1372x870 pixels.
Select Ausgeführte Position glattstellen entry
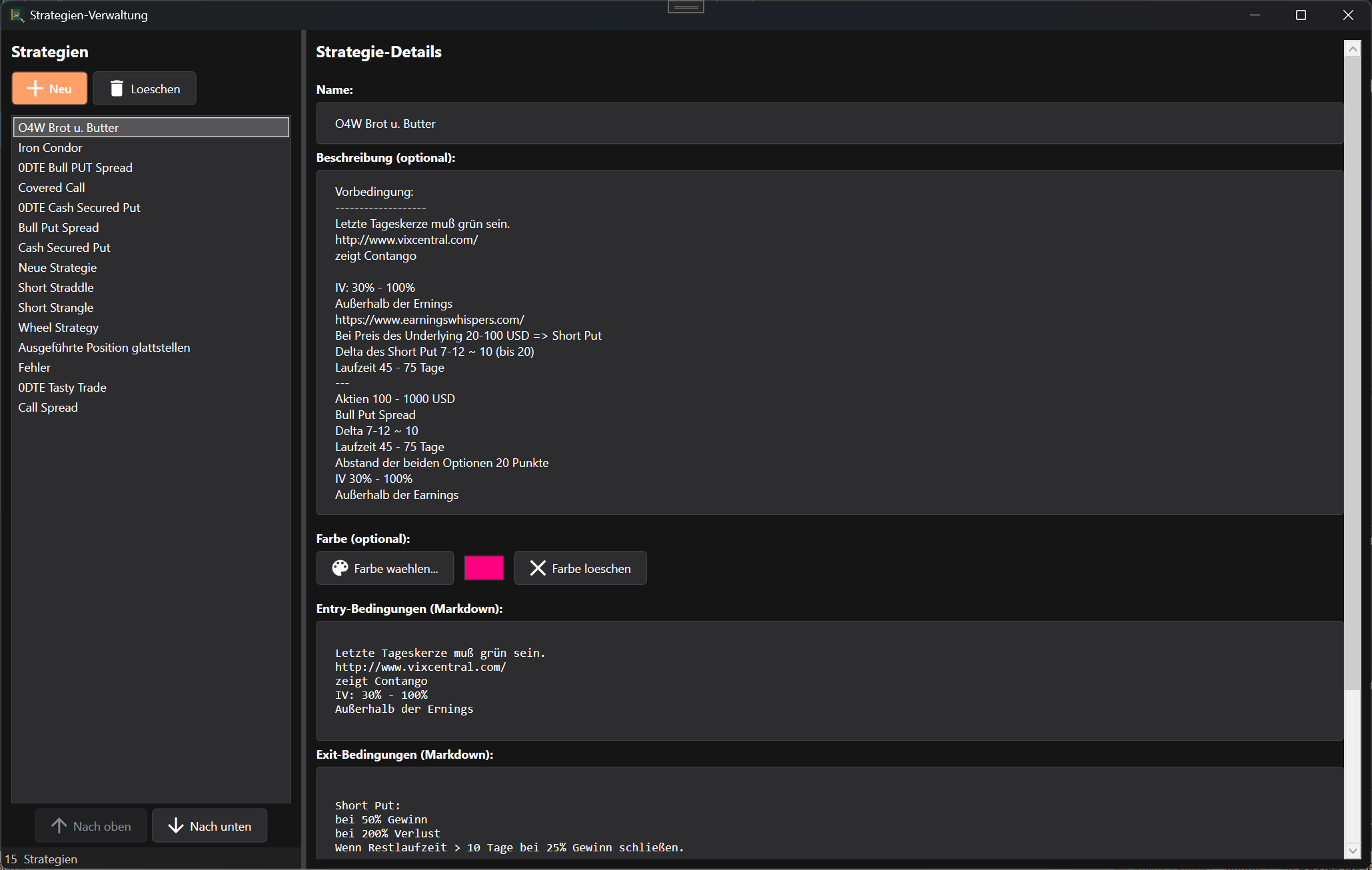(x=104, y=348)
